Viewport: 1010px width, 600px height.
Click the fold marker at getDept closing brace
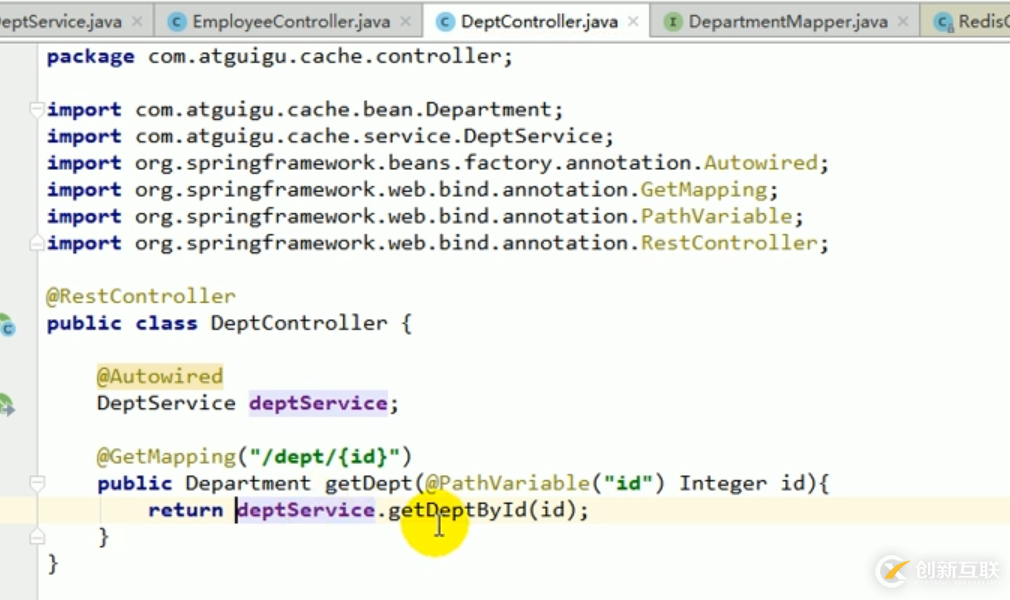[x=37, y=537]
